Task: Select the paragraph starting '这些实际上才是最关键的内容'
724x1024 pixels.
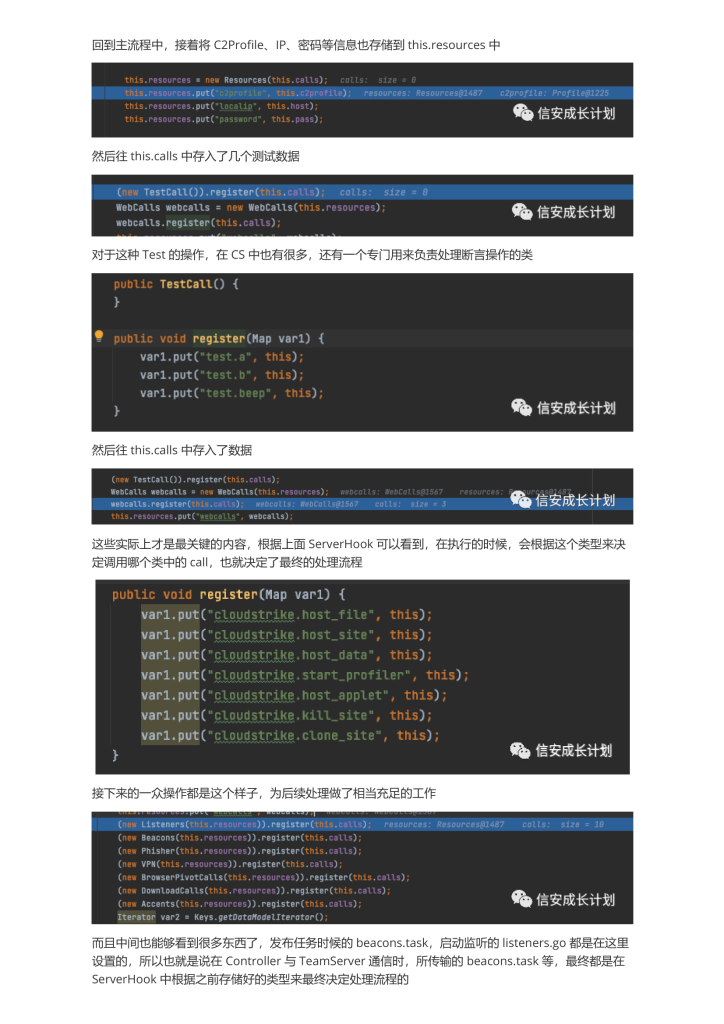Action: click(x=358, y=553)
